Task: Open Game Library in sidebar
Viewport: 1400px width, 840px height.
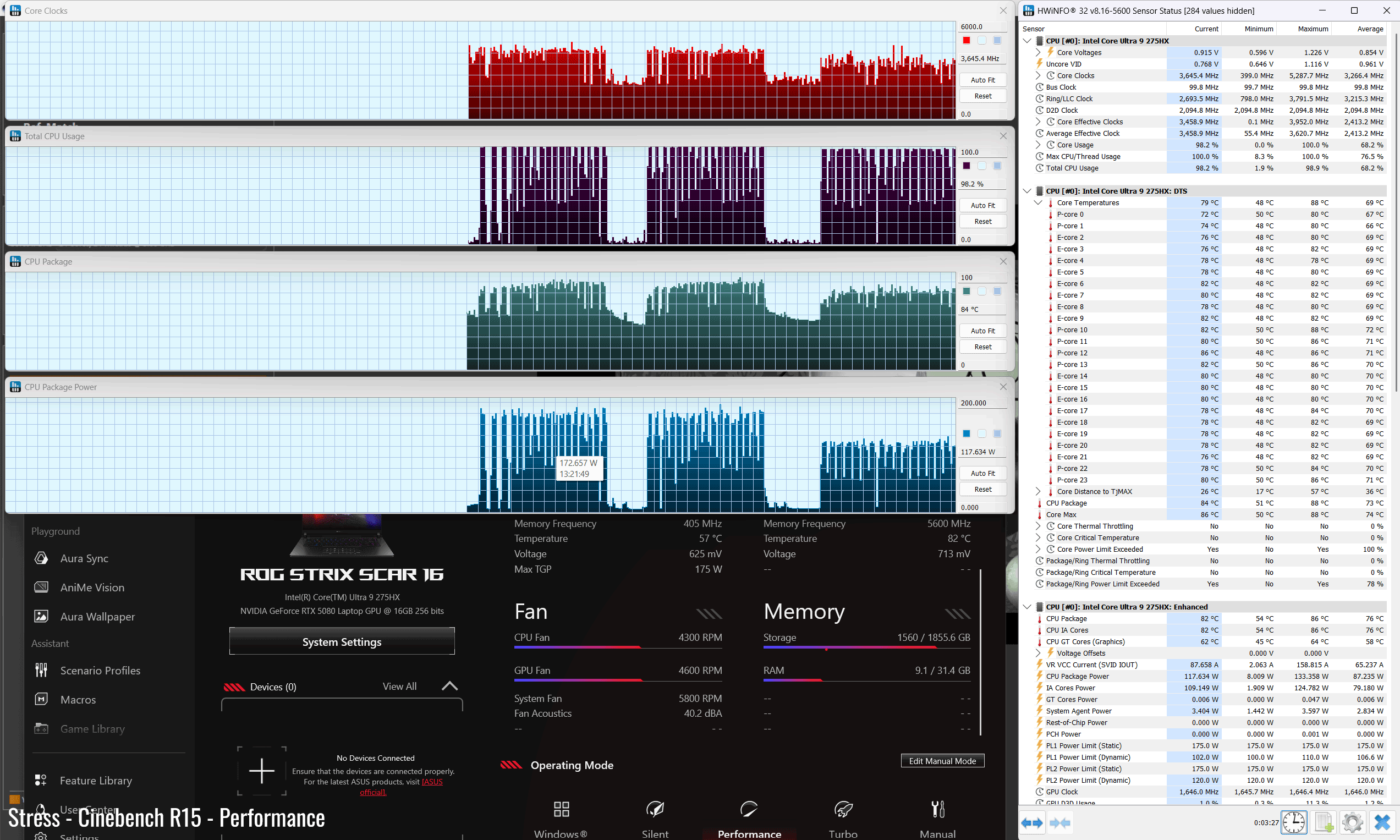Action: [92, 729]
